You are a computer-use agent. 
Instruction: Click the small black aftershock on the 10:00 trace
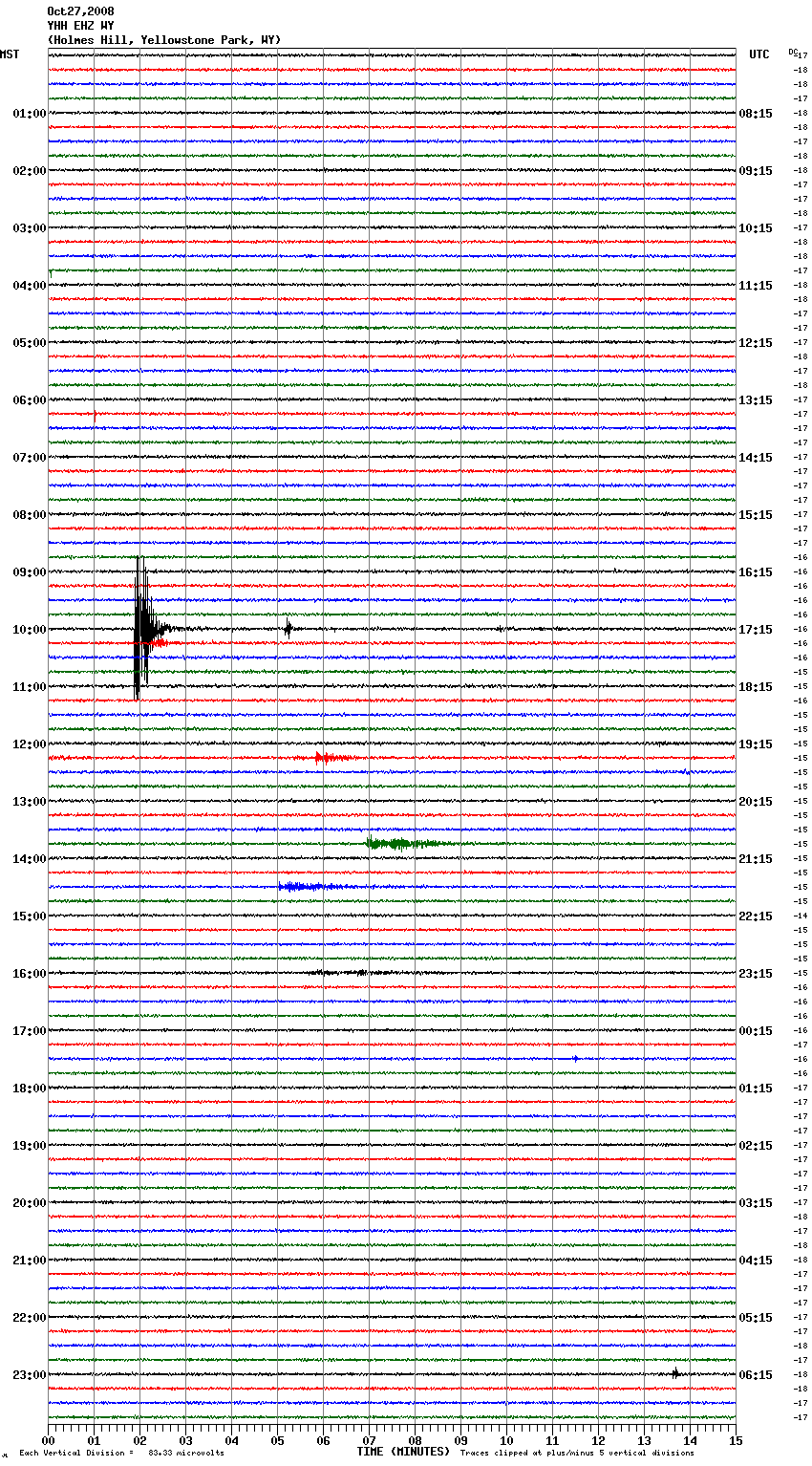[288, 628]
